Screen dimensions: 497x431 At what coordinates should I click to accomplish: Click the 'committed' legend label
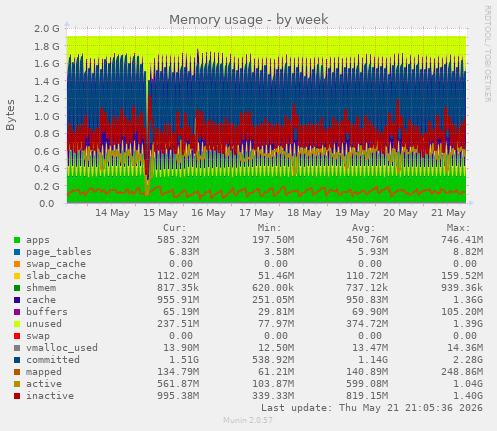pos(53,360)
